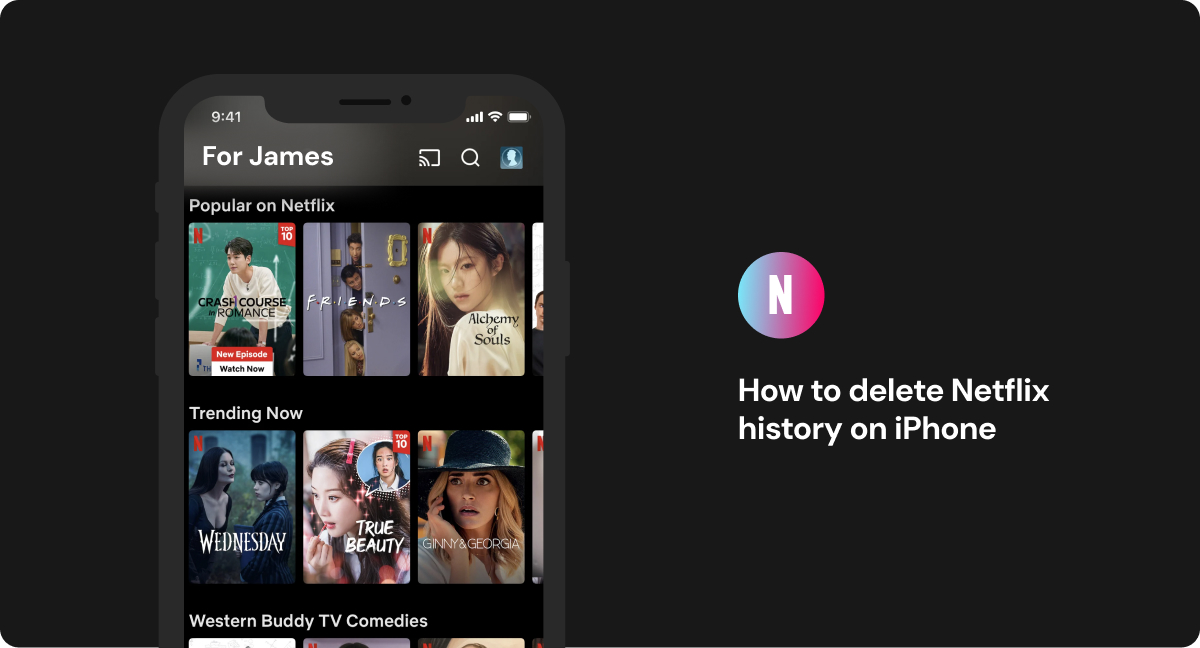This screenshot has width=1200, height=648.
Task: Open Netflix search
Action: tap(470, 157)
